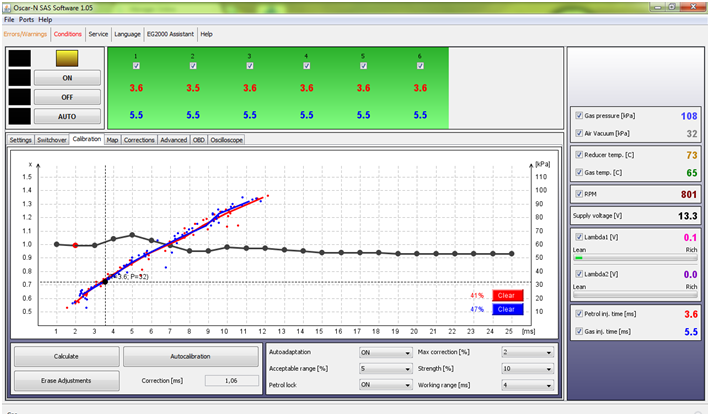The image size is (710, 414).
Task: Click the Calculate button
Action: point(67,356)
